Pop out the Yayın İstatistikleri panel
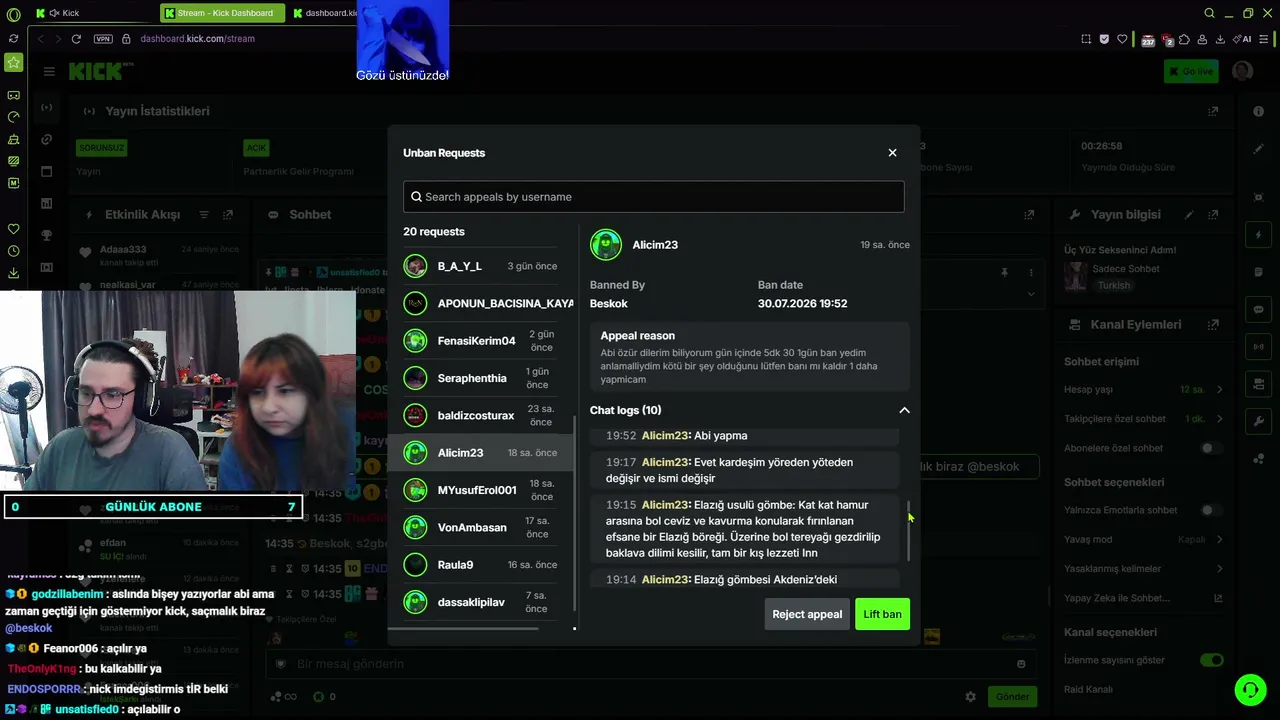The image size is (1280, 720). [1213, 111]
